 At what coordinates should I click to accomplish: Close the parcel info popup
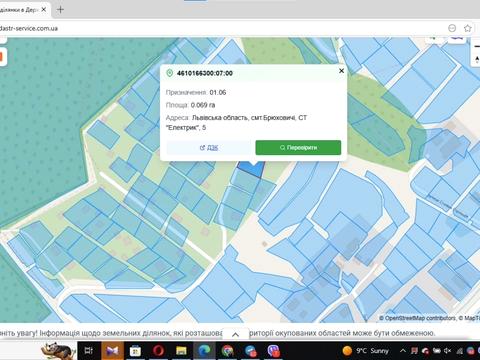341,71
